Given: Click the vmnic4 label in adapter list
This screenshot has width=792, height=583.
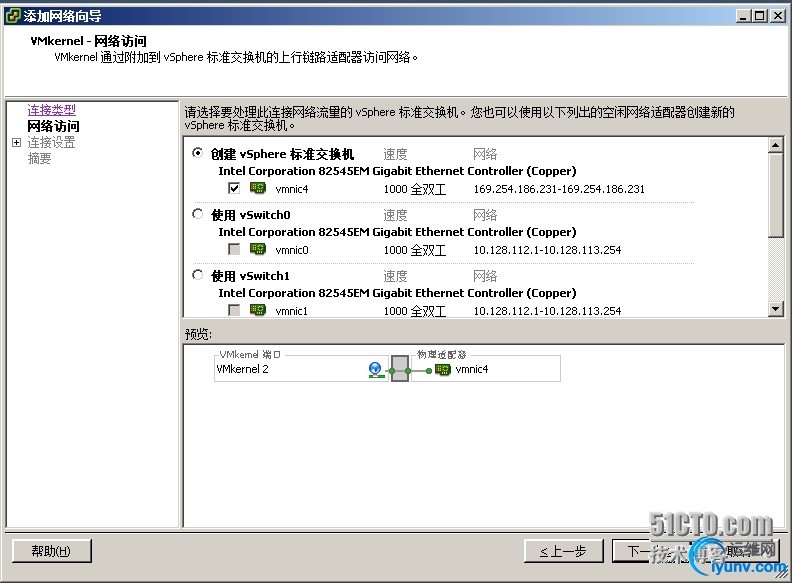Looking at the screenshot, I should (292, 189).
